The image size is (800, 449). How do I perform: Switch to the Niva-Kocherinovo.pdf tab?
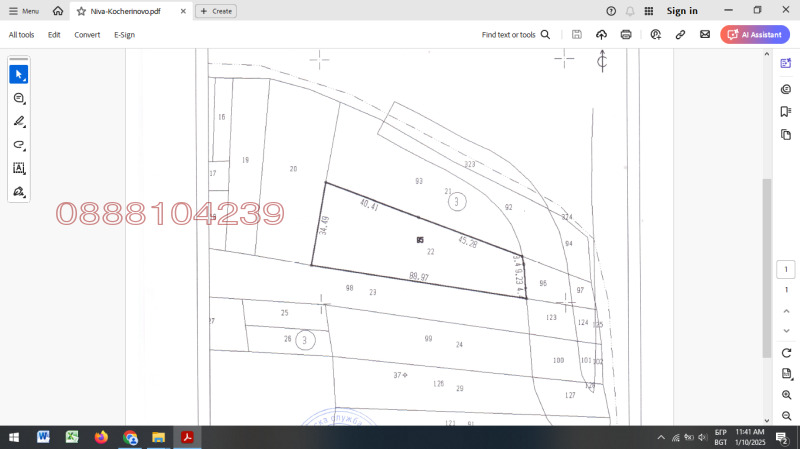126,11
